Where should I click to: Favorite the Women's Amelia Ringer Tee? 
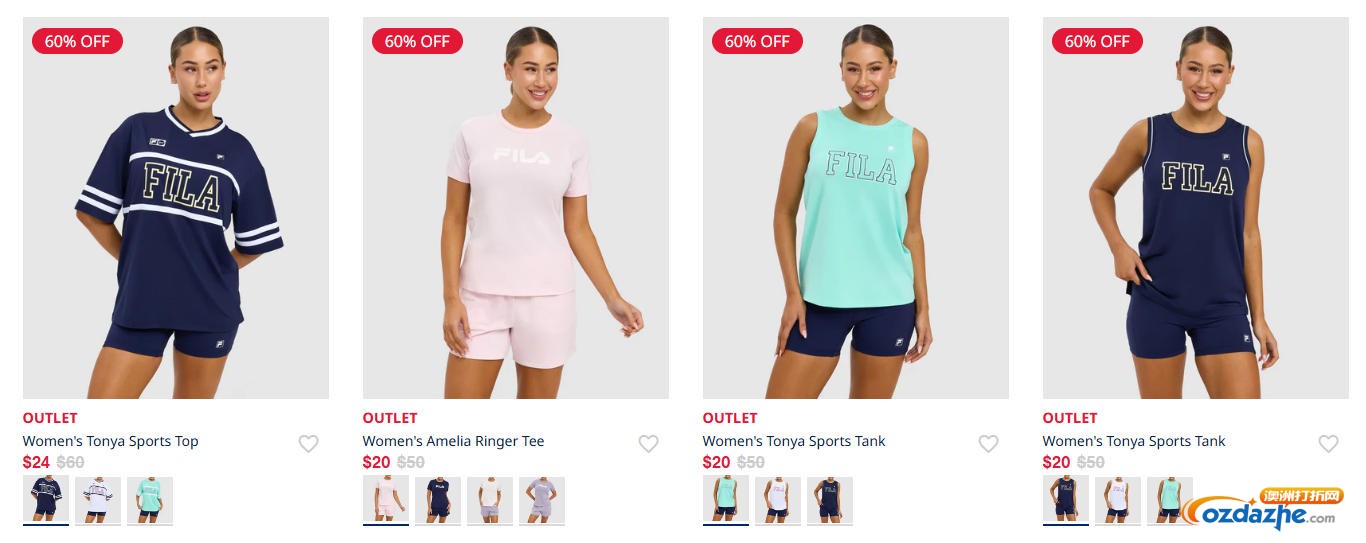648,443
